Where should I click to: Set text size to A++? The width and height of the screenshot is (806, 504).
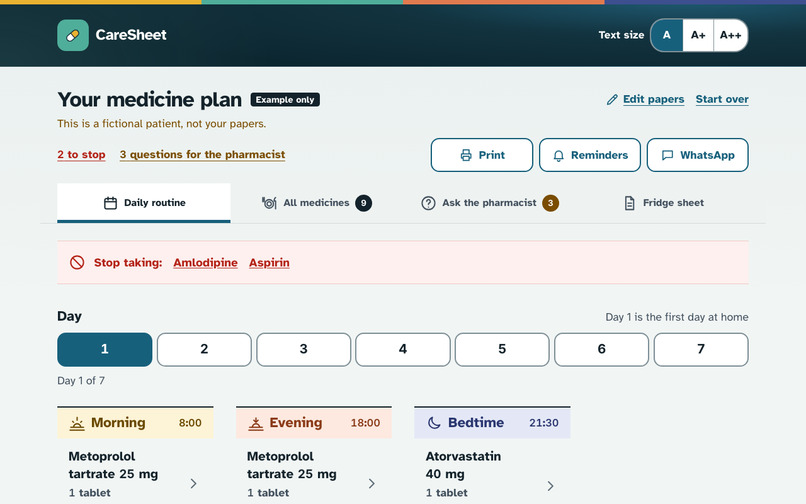pyautogui.click(x=730, y=35)
